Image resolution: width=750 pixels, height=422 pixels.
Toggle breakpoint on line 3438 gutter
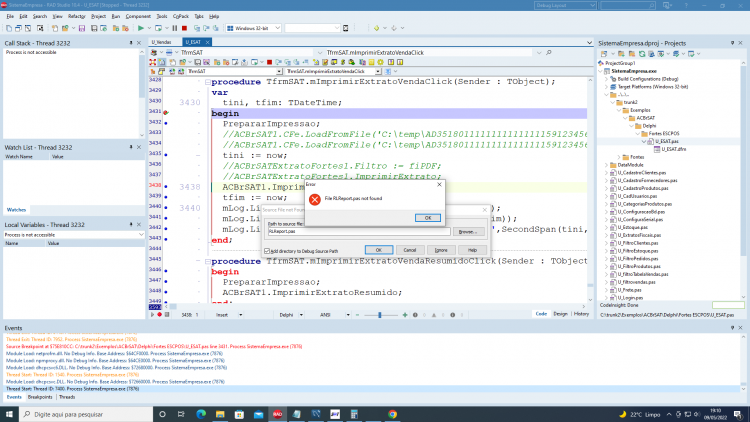166,186
